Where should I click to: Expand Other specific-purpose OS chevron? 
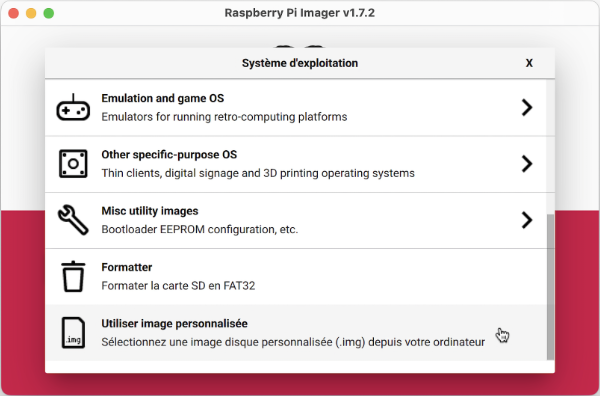pos(527,164)
